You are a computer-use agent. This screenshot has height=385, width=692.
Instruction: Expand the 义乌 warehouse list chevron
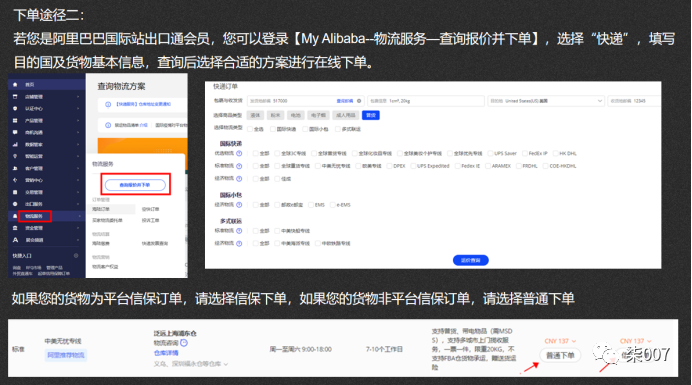pos(226,364)
